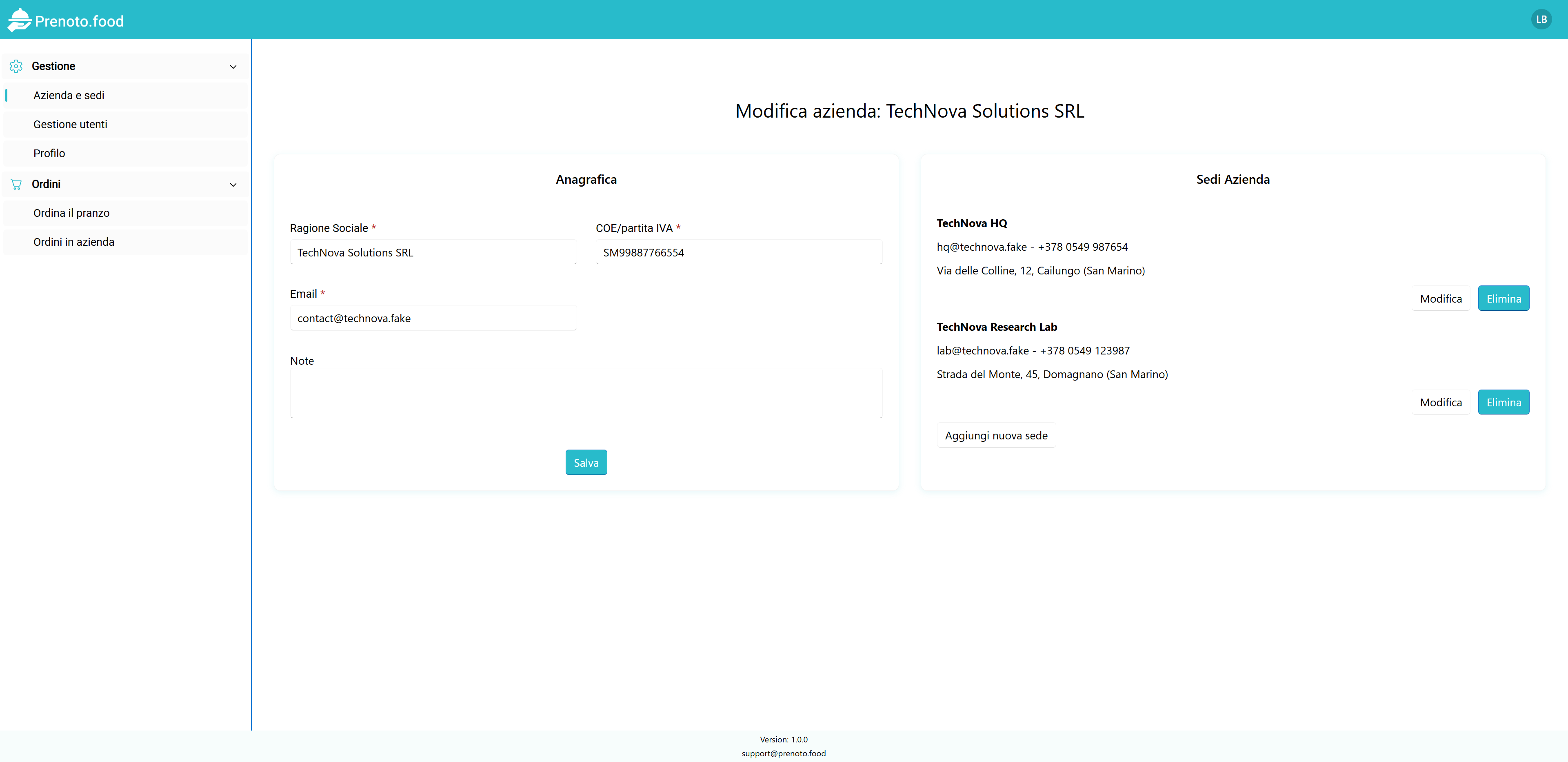The width and height of the screenshot is (1568, 762).
Task: Collapse the Ordini section chevron
Action: [x=233, y=185]
